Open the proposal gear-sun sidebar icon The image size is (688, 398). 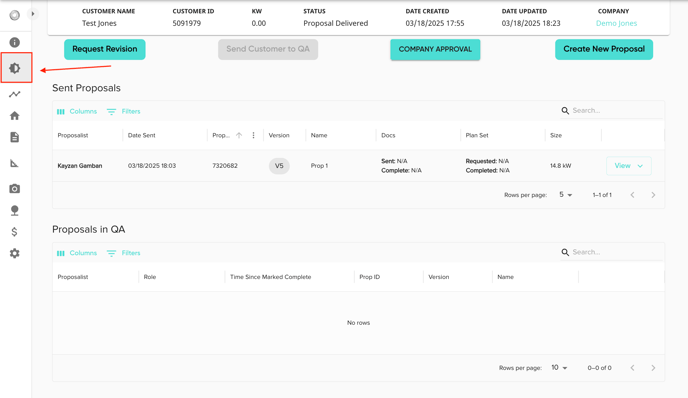14,68
